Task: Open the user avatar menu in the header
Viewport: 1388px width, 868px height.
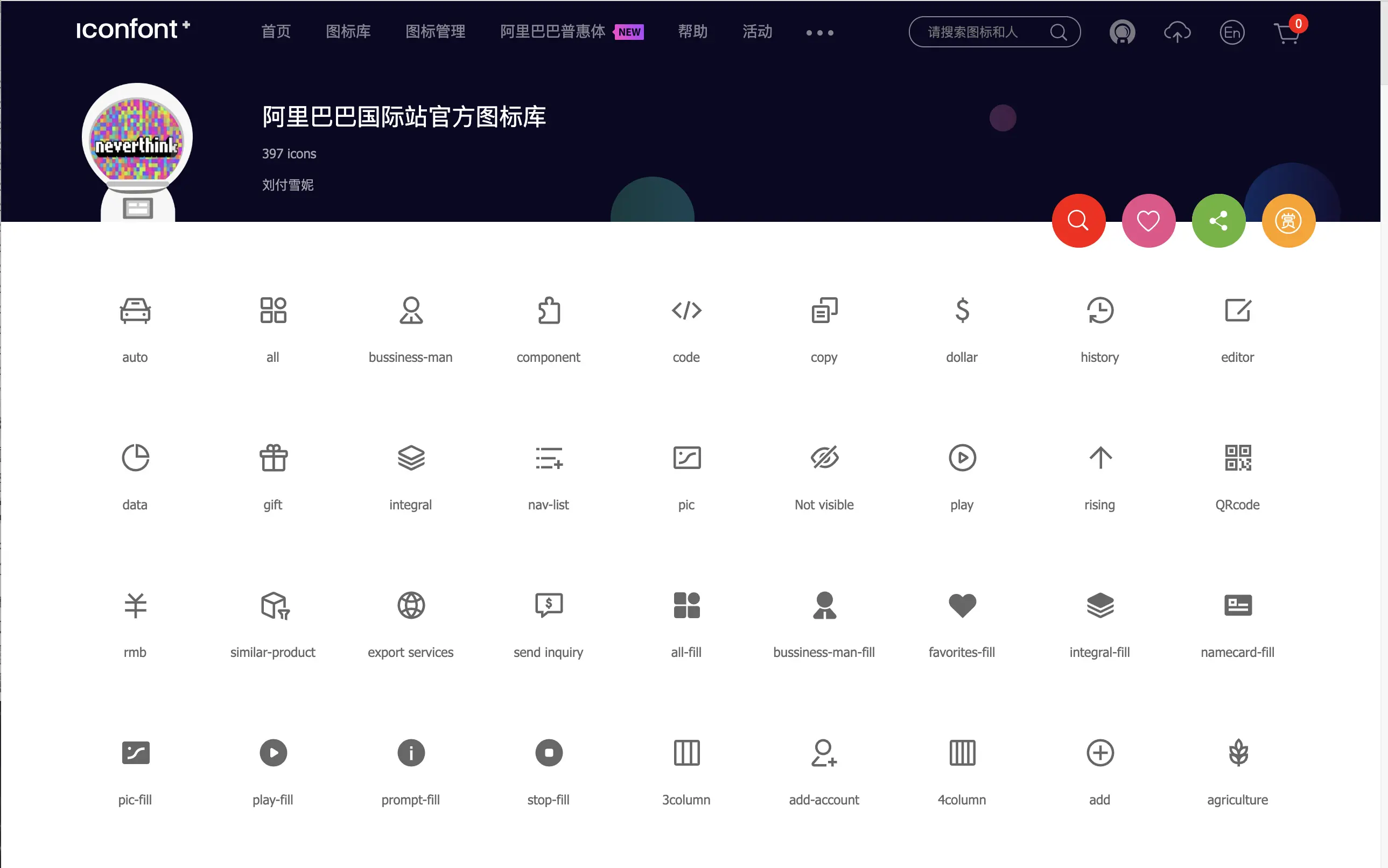Action: coord(1121,32)
